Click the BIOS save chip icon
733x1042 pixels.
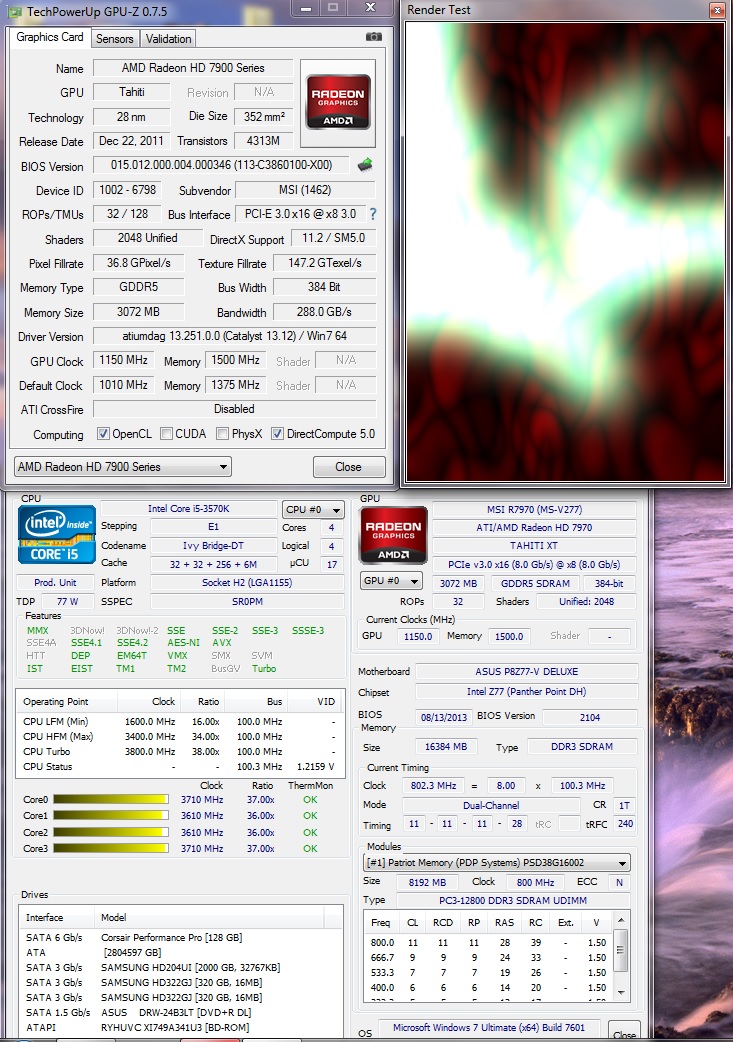365,165
